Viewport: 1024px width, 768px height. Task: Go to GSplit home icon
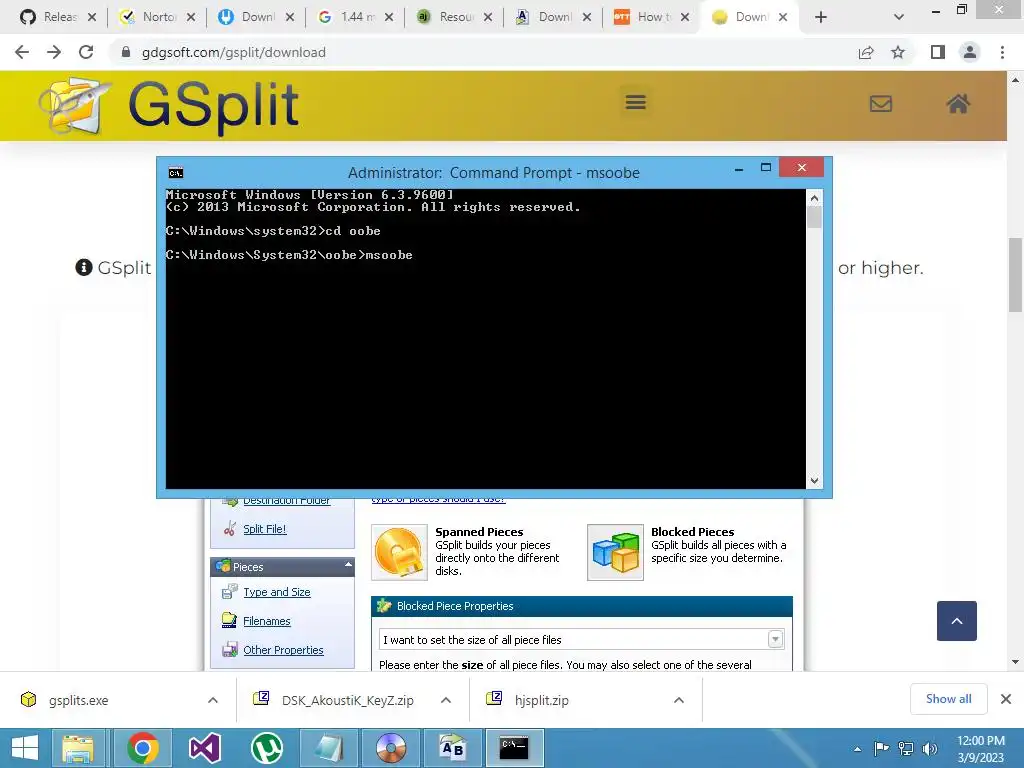tap(958, 103)
